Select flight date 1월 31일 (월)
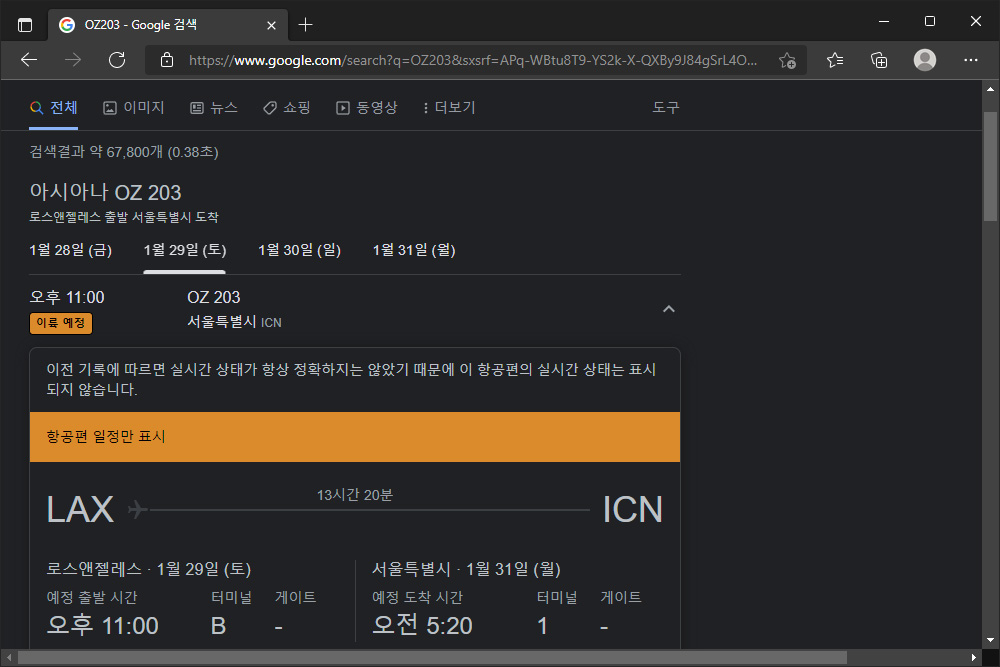The width and height of the screenshot is (1000, 667). coord(414,250)
